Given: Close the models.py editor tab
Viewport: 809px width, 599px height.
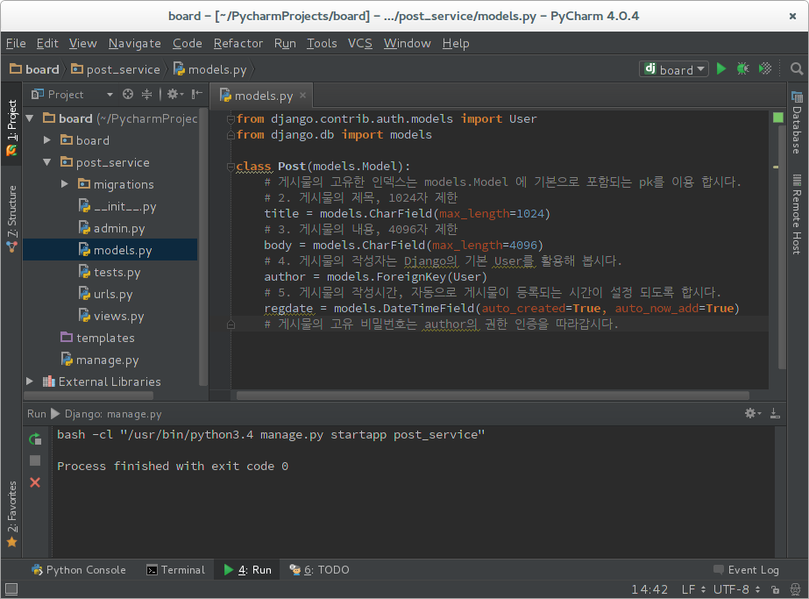Looking at the screenshot, I should [303, 95].
